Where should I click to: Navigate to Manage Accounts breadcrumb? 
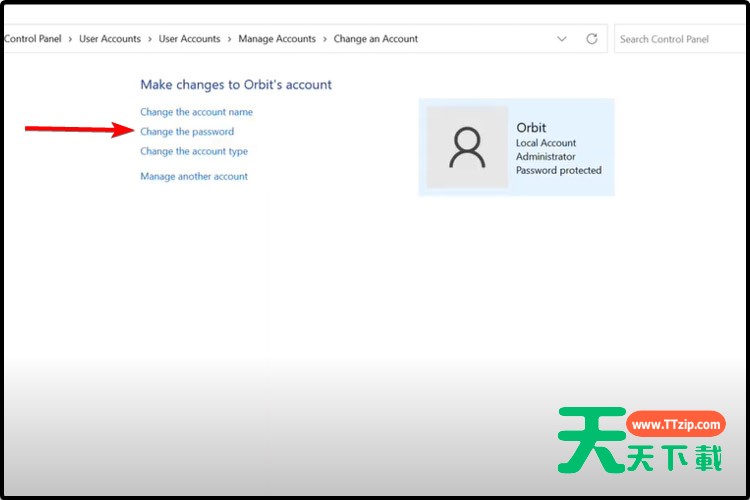[277, 39]
